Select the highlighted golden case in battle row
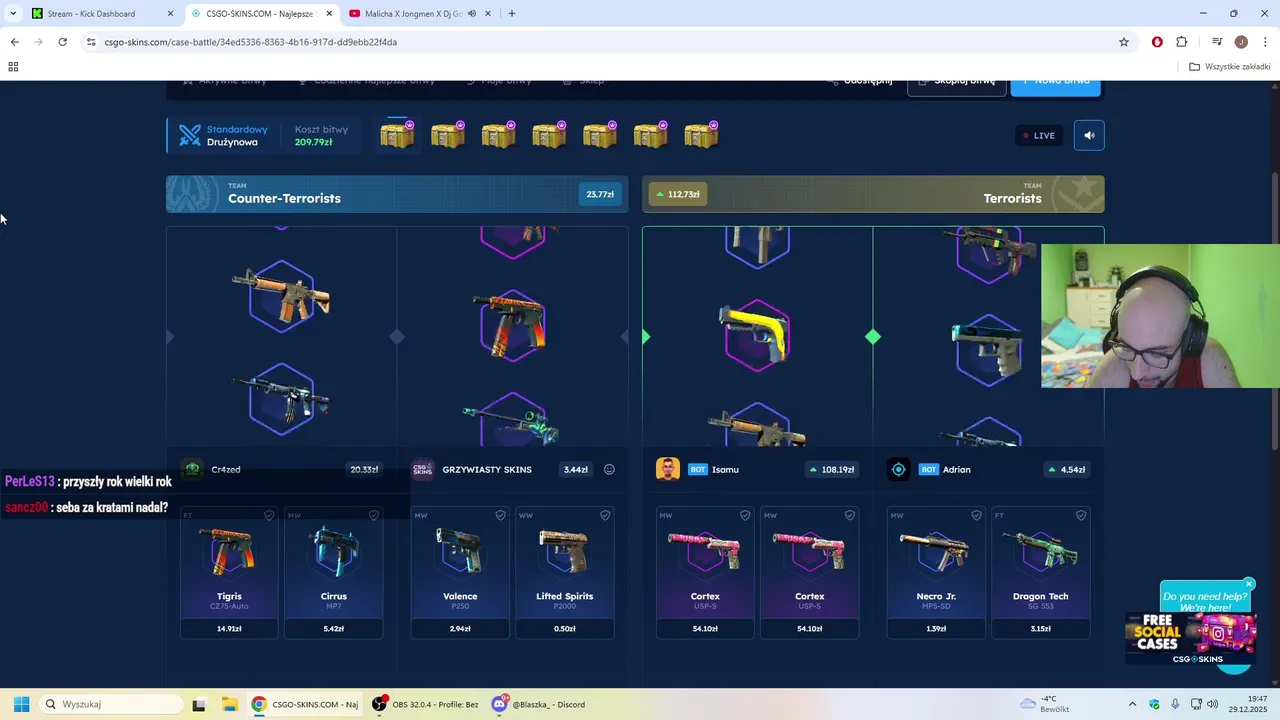The image size is (1280, 720). 397,134
